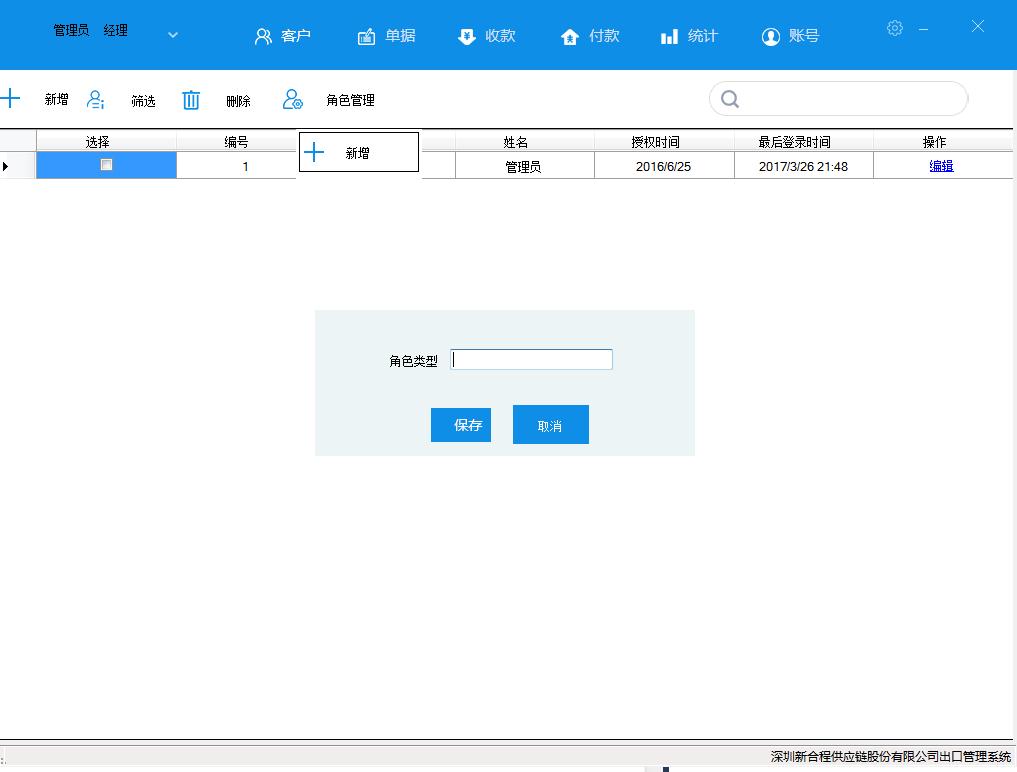Viewport: 1017px width, 772px height.
Task: Switch to the 客户 menu label
Action: (296, 36)
